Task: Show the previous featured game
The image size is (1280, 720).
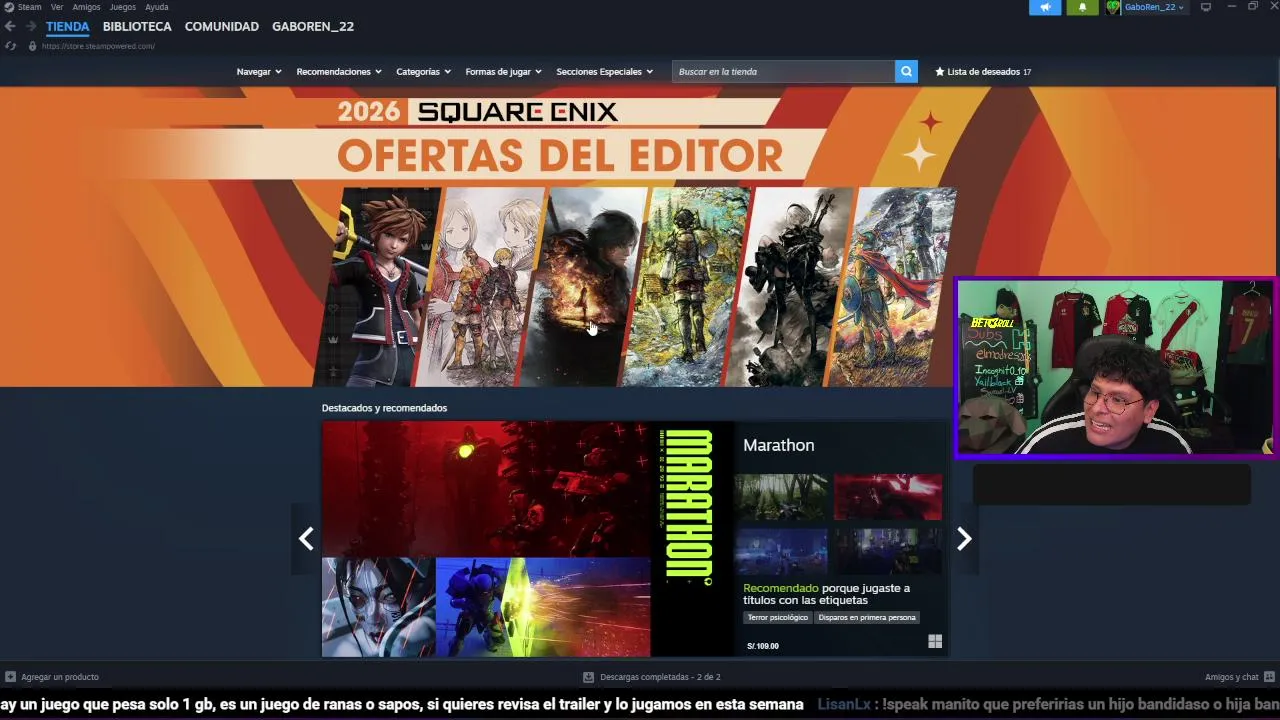Action: click(306, 539)
